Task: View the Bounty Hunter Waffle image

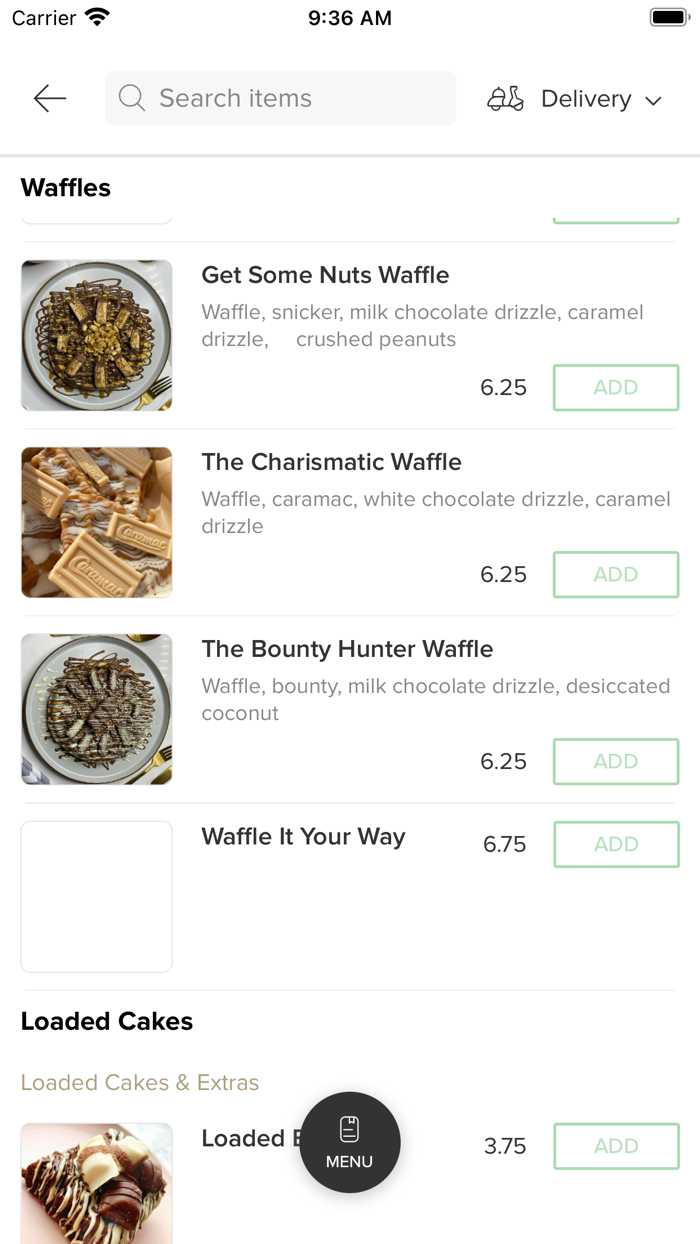Action: [x=96, y=709]
